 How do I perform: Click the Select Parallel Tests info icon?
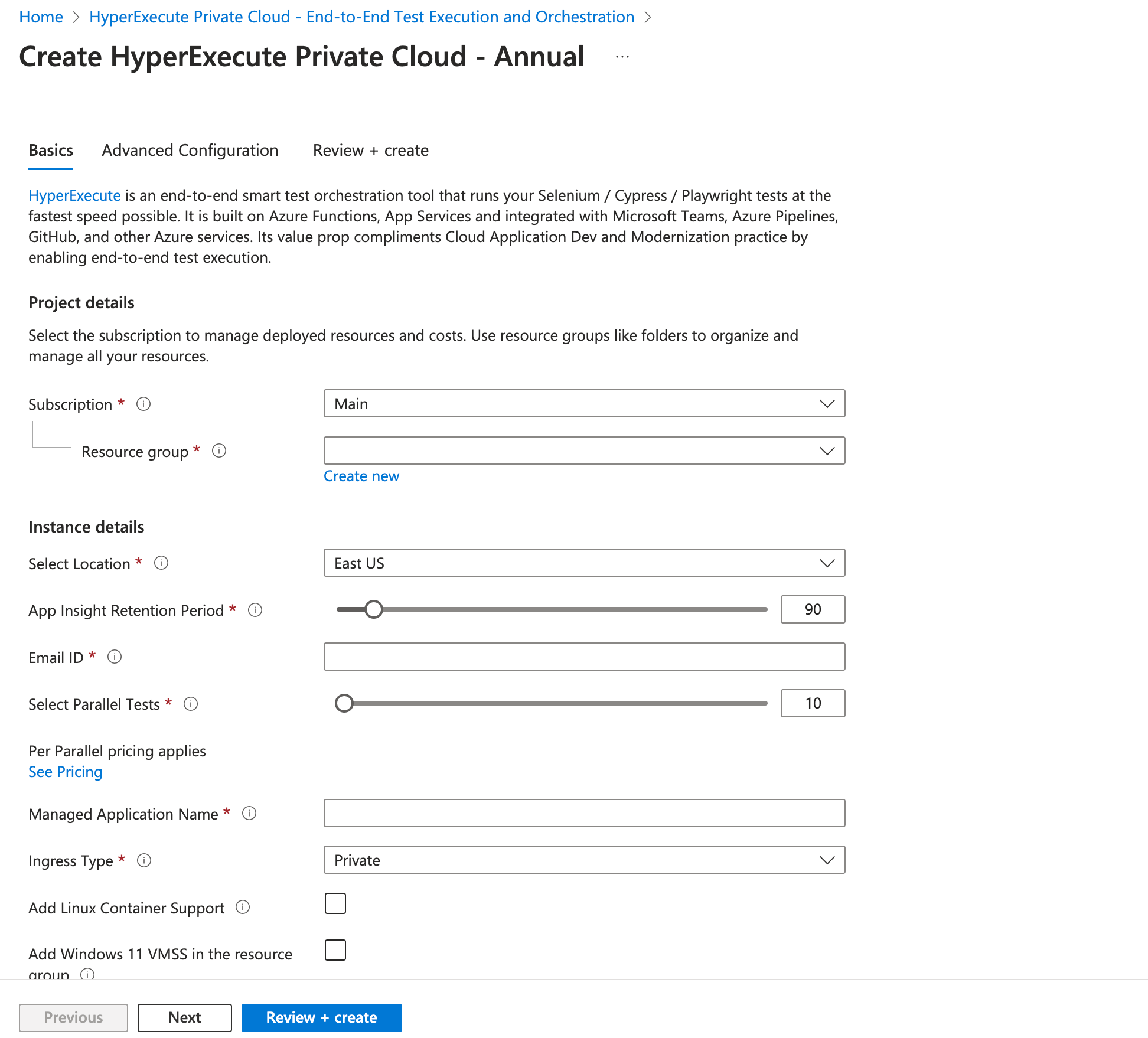pyautogui.click(x=191, y=704)
